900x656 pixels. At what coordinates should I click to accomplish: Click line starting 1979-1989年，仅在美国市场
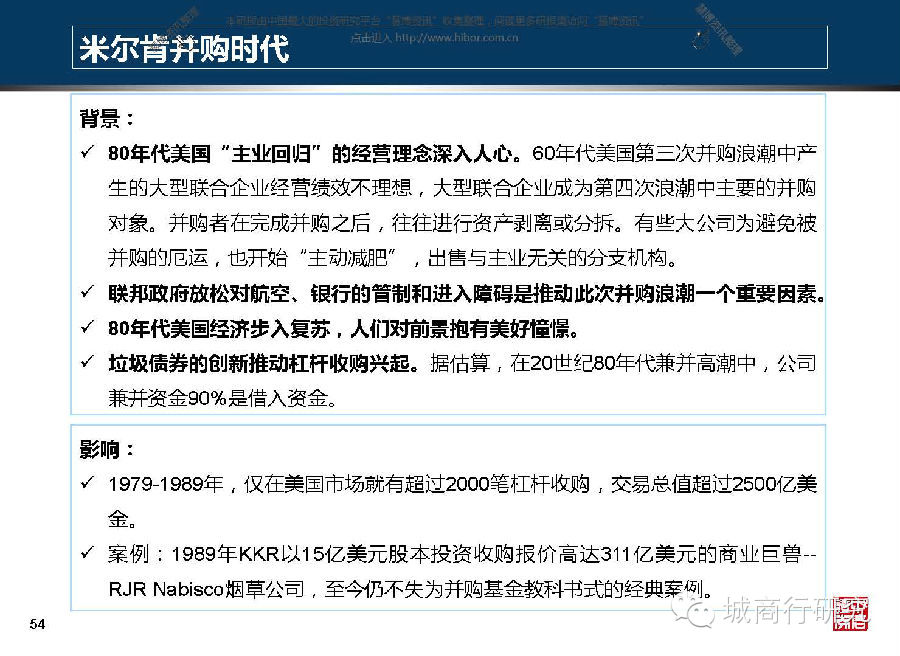pos(462,484)
